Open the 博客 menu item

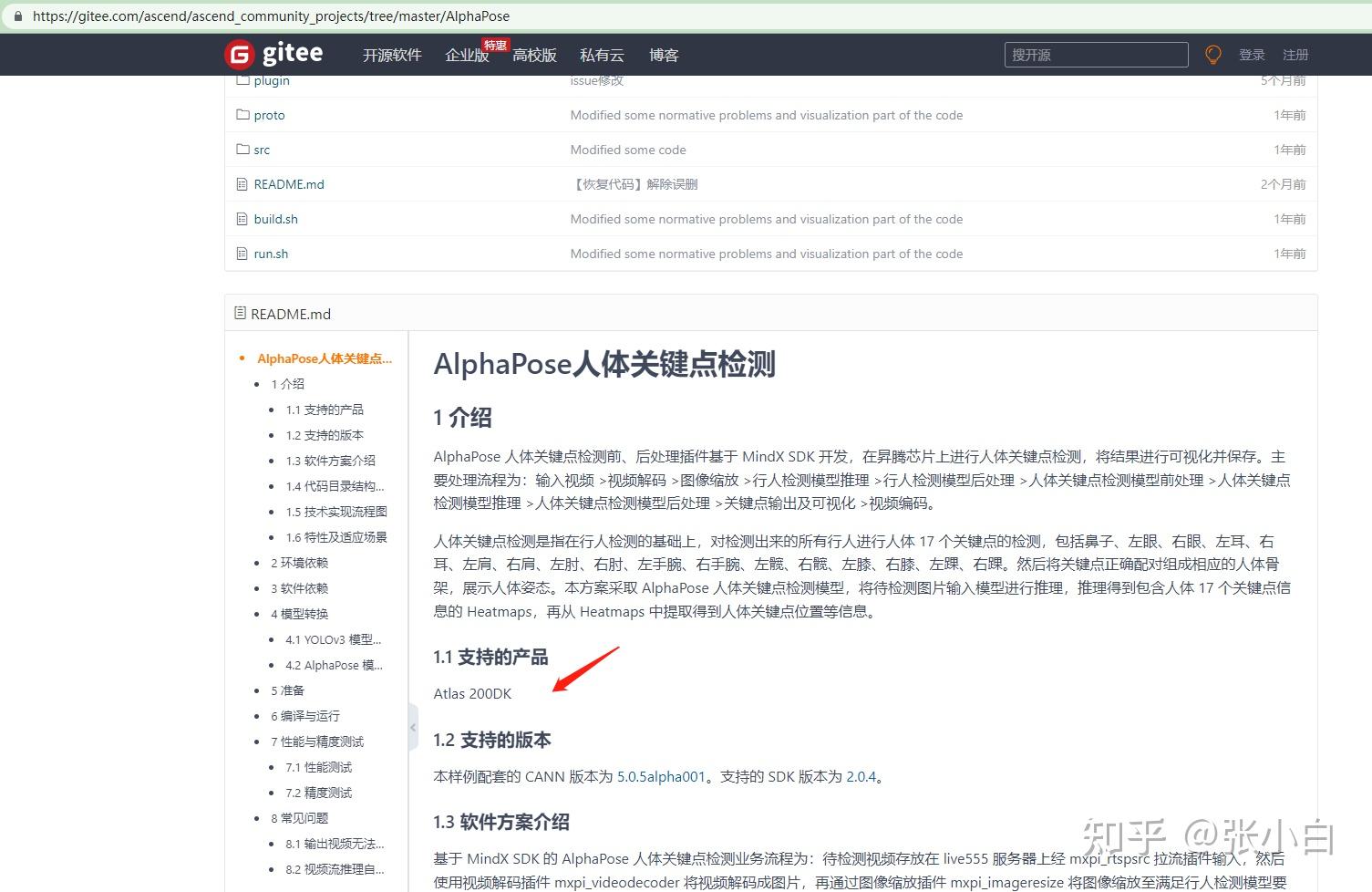tap(663, 55)
